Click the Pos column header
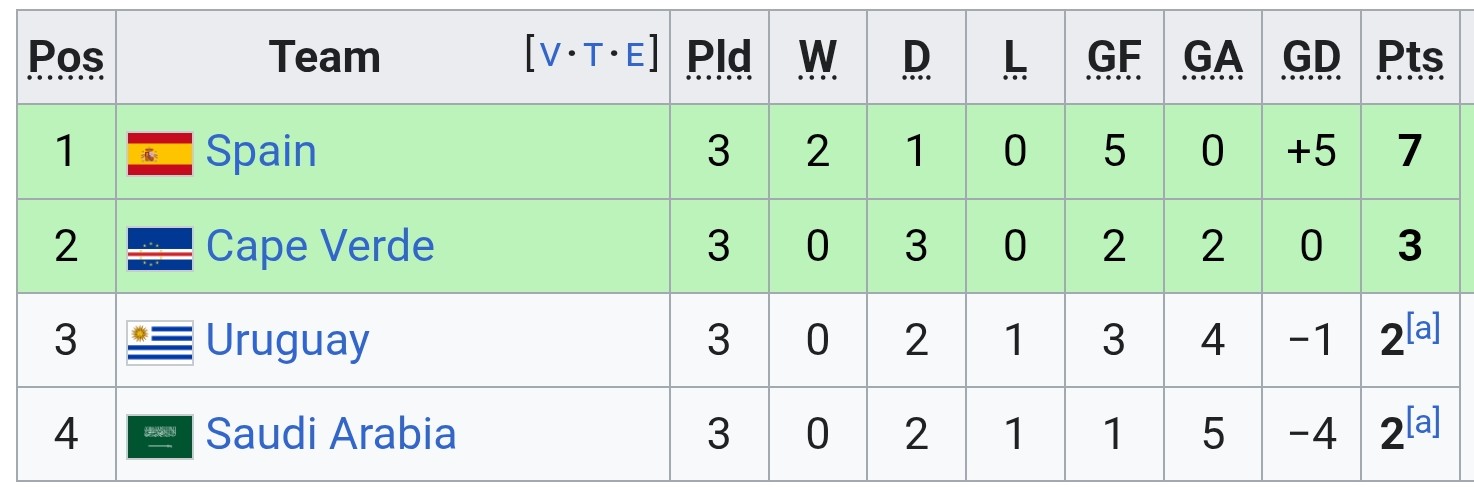 (x=66, y=58)
